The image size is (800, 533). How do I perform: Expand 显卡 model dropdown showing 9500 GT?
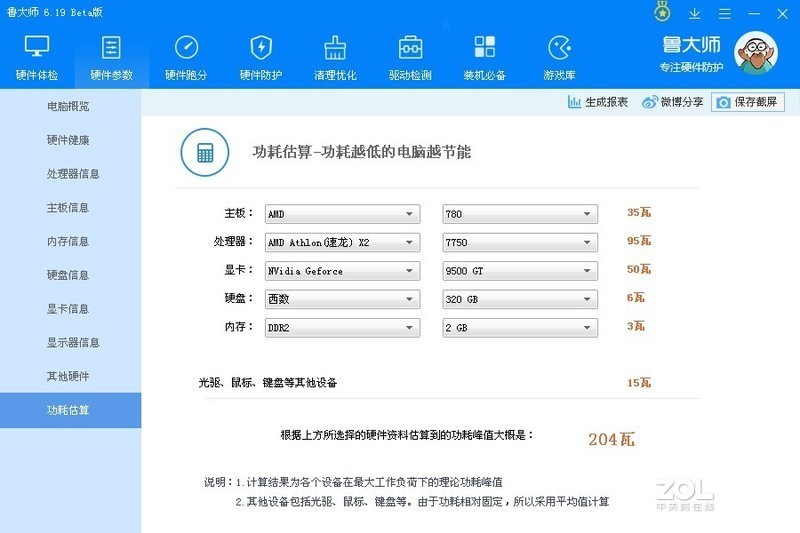coord(520,271)
